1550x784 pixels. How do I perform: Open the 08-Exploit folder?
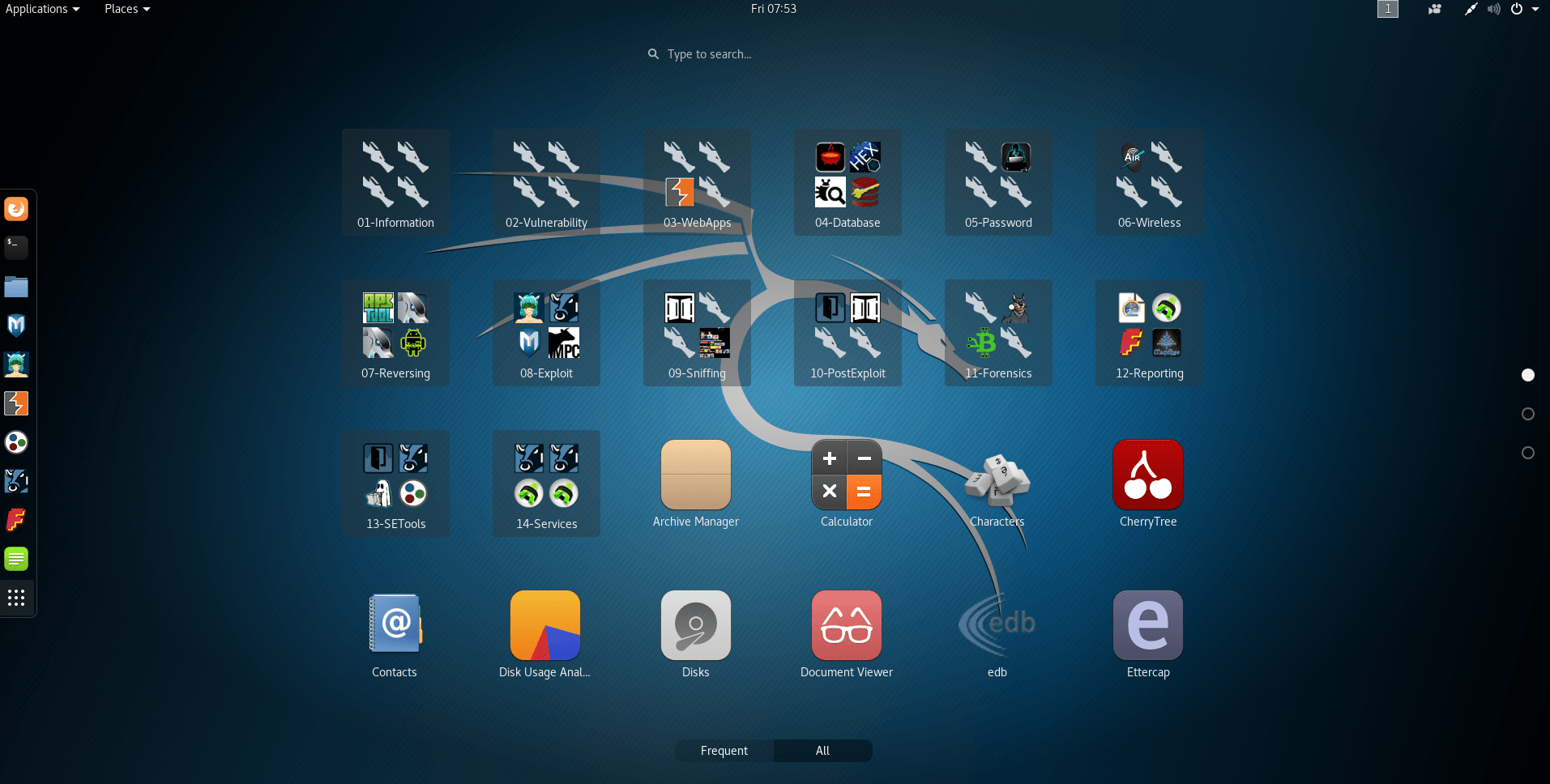(546, 333)
